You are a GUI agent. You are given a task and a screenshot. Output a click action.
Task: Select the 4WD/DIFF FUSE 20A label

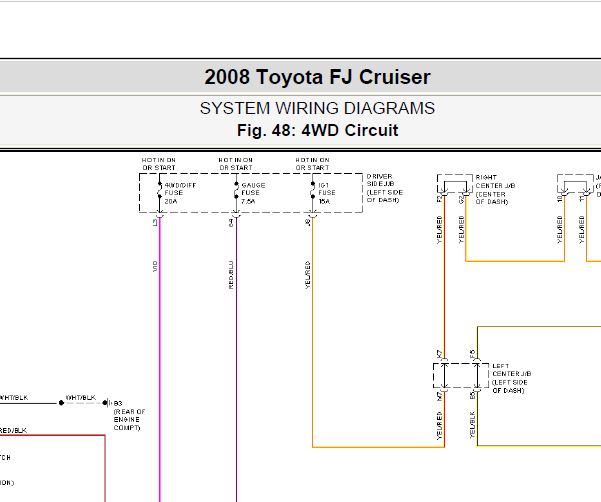point(180,193)
